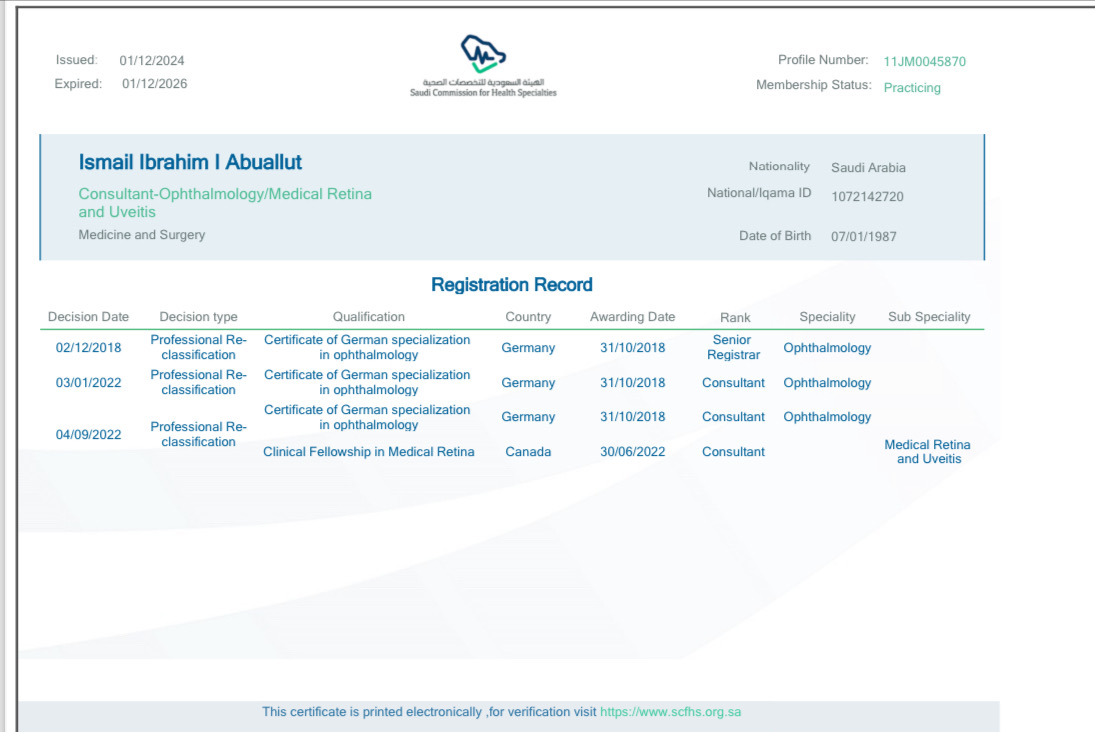
Task: Click the Decision Date column header
Action: point(88,317)
